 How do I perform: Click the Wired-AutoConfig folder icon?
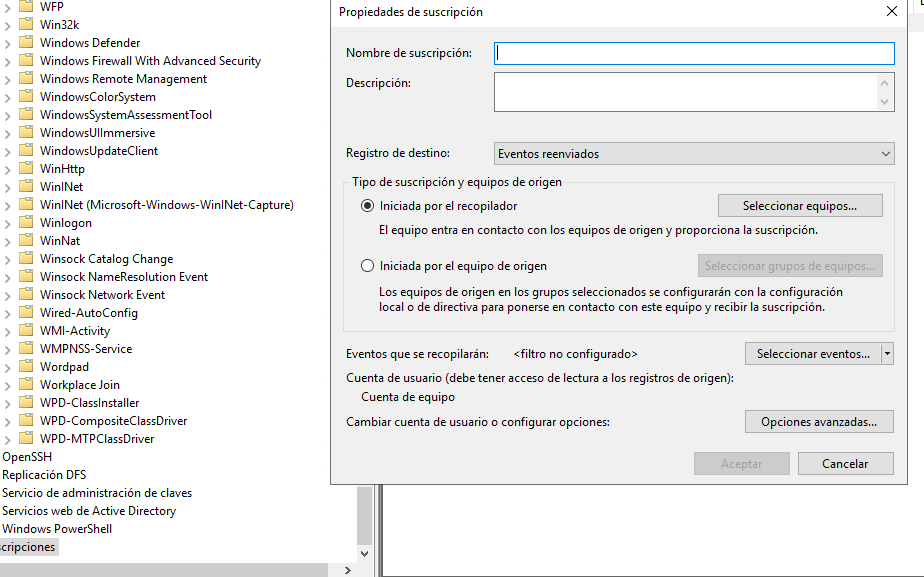tap(26, 313)
